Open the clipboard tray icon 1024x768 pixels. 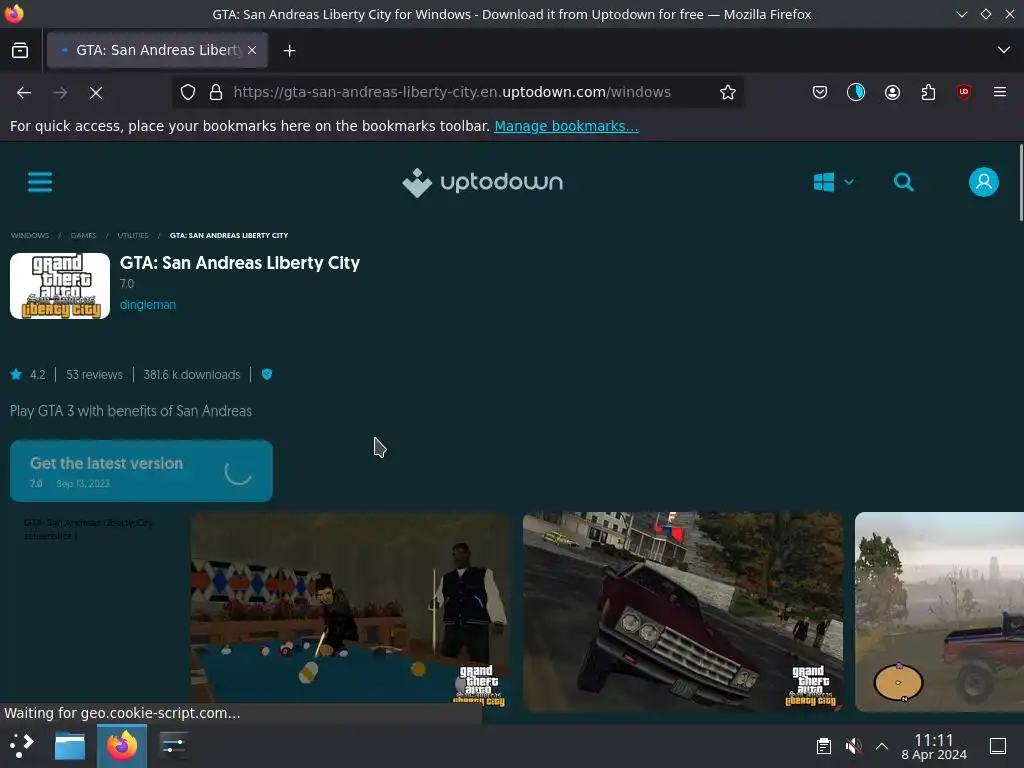(x=824, y=746)
